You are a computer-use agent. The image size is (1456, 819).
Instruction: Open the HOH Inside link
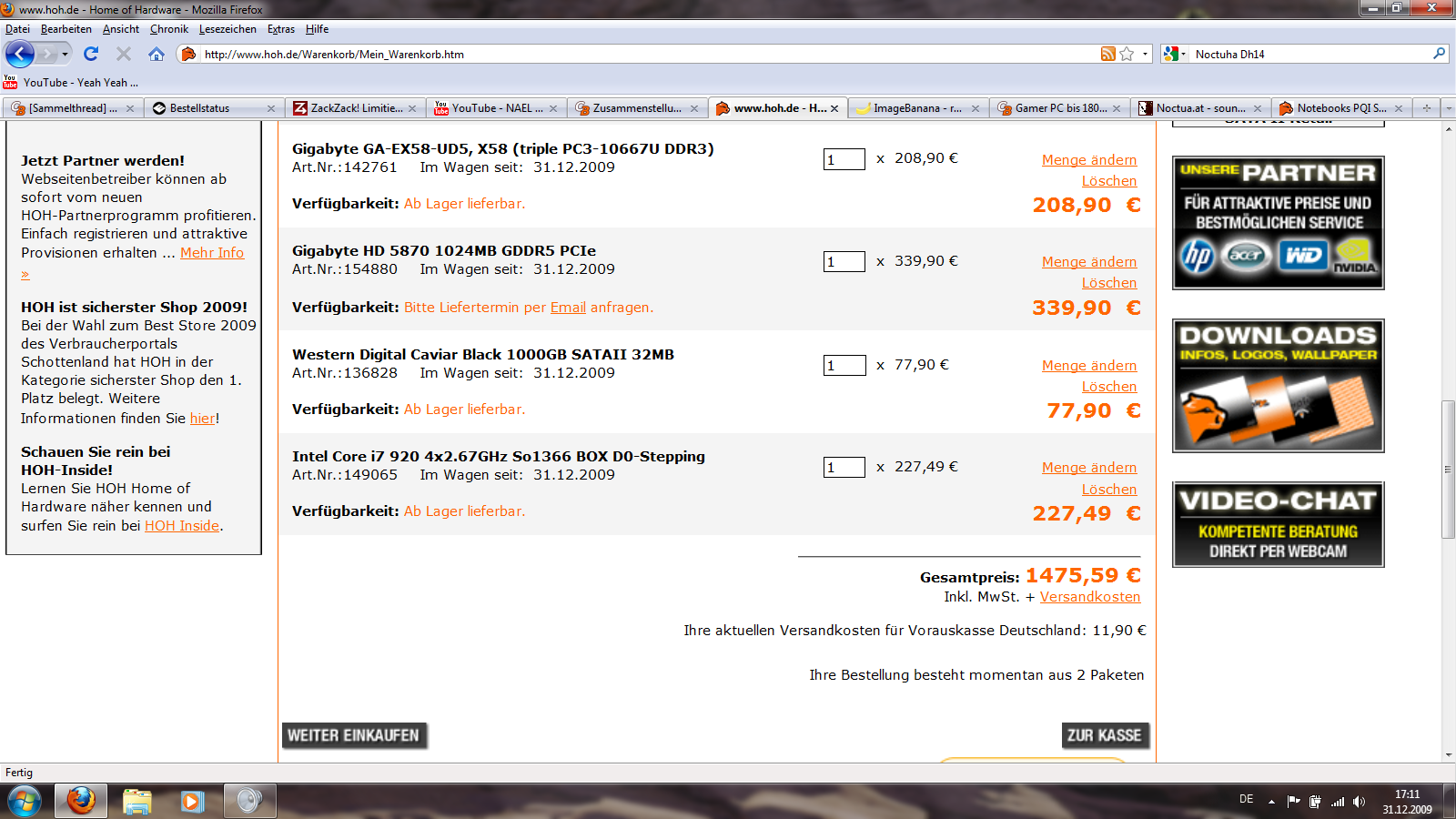click(182, 526)
